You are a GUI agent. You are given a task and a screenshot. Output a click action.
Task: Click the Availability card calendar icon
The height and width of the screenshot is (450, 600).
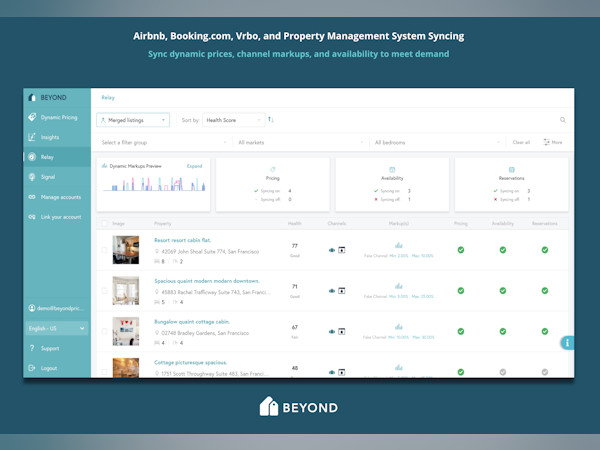pos(392,170)
